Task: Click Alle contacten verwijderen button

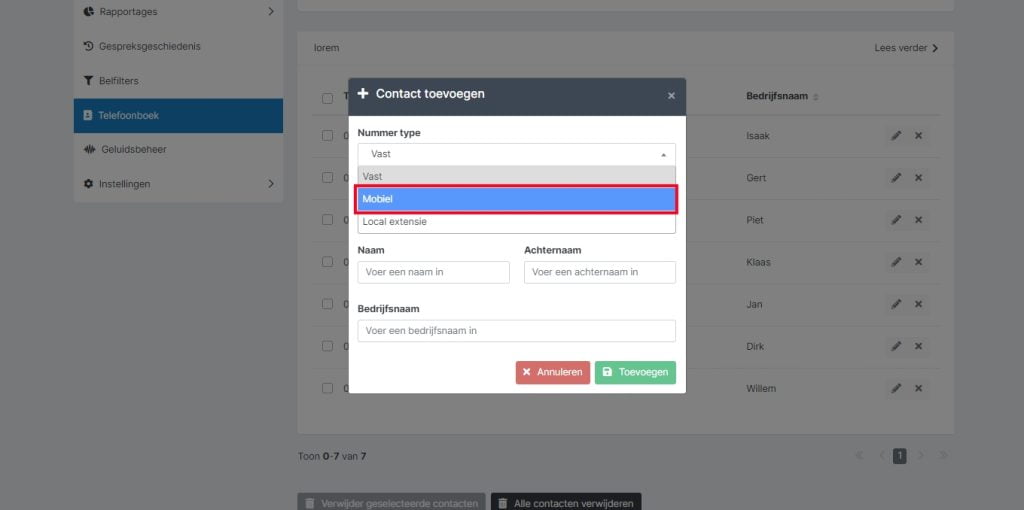Action: point(566,502)
